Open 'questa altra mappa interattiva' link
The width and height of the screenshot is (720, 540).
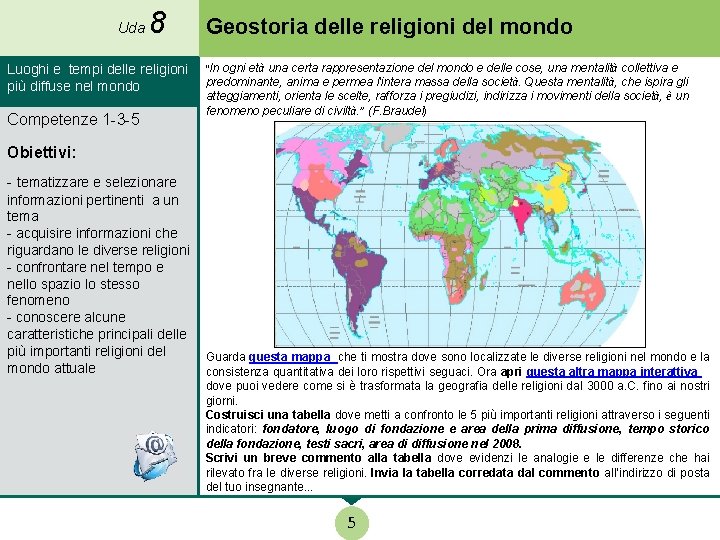coord(613,371)
